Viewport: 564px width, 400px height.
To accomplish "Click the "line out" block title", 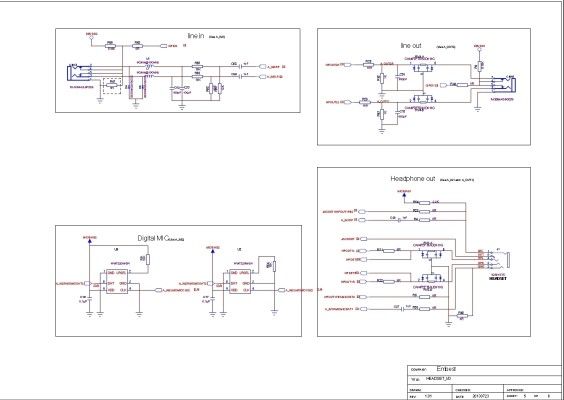I will coord(411,46).
